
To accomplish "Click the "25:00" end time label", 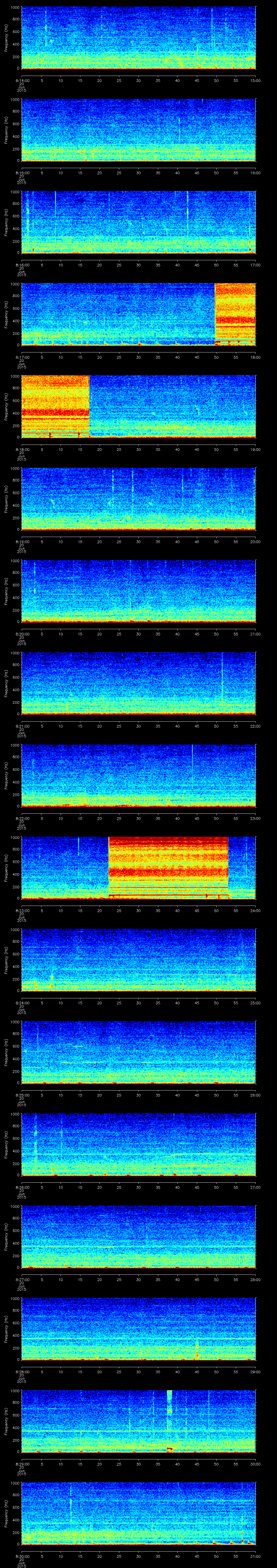I will (255, 1003).
